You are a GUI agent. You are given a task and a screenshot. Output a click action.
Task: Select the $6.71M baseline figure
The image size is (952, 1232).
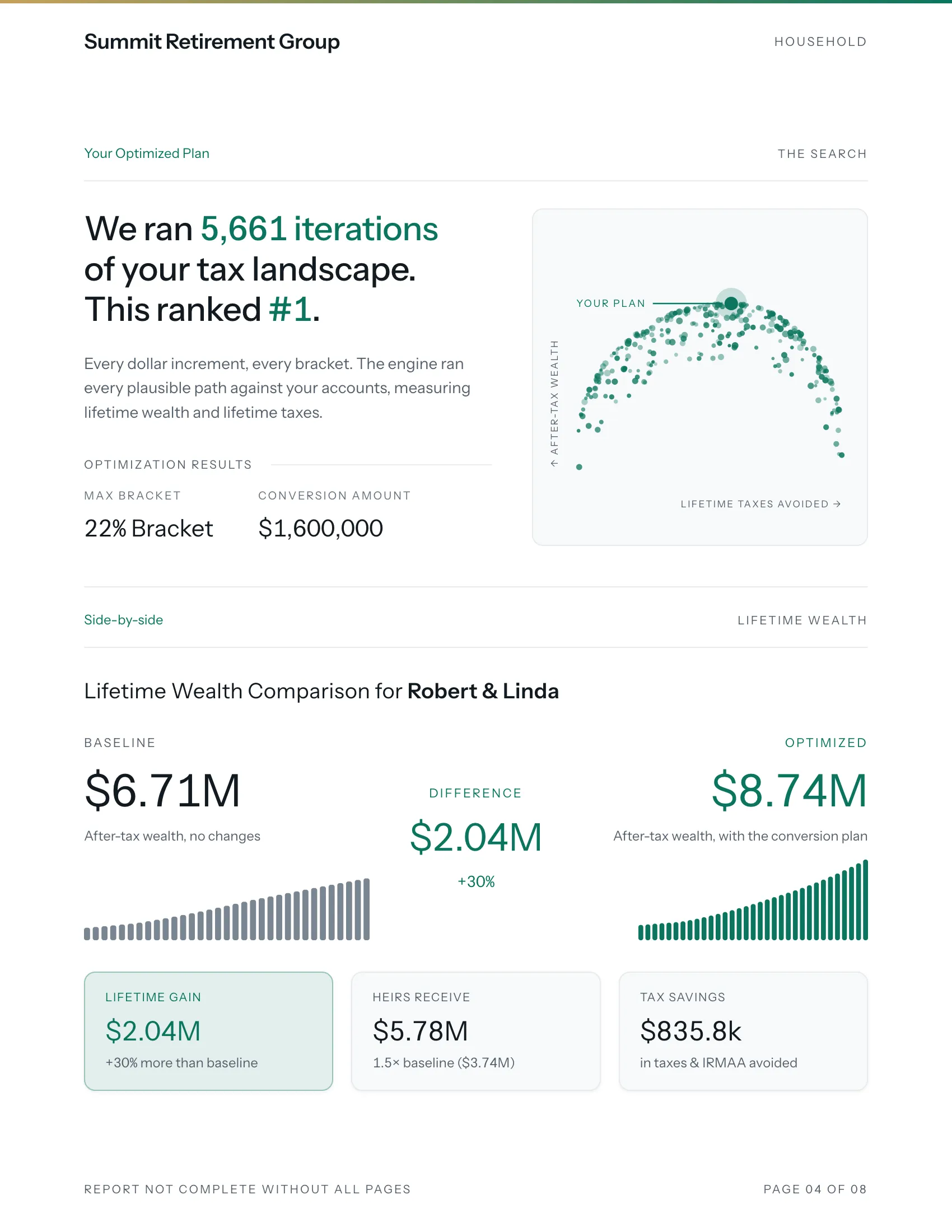click(x=162, y=791)
